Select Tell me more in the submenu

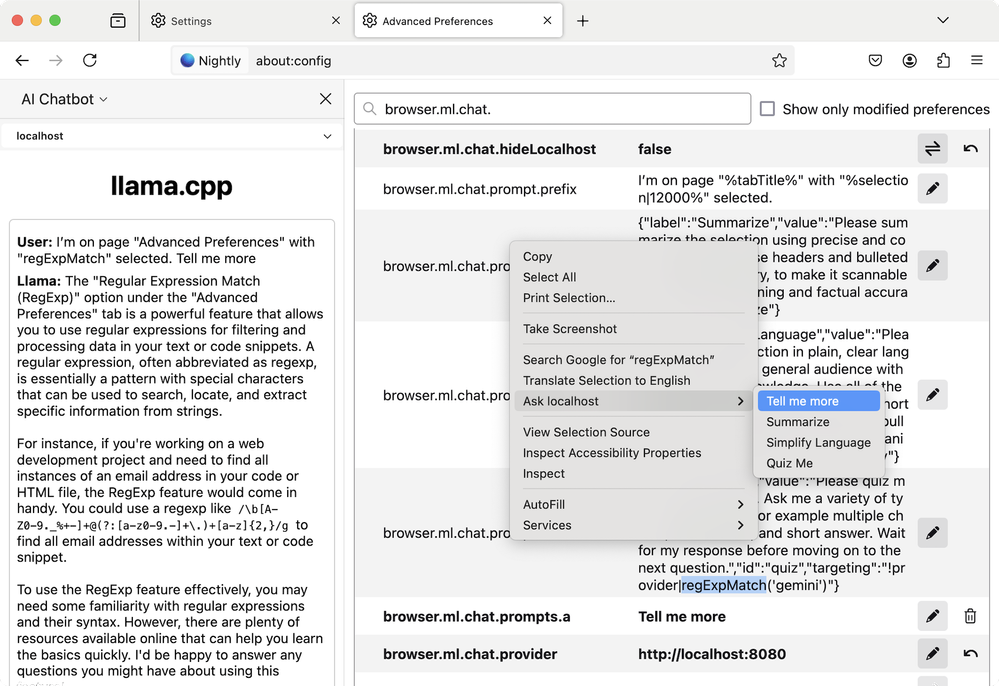click(819, 401)
